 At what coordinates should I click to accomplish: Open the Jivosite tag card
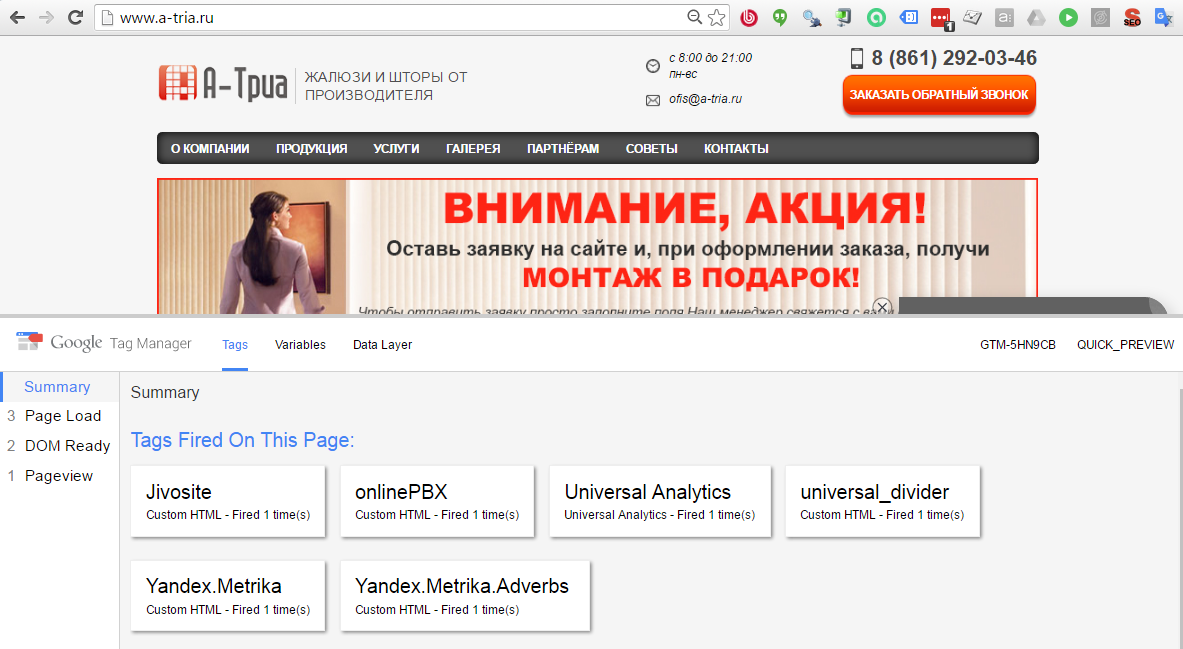point(228,502)
